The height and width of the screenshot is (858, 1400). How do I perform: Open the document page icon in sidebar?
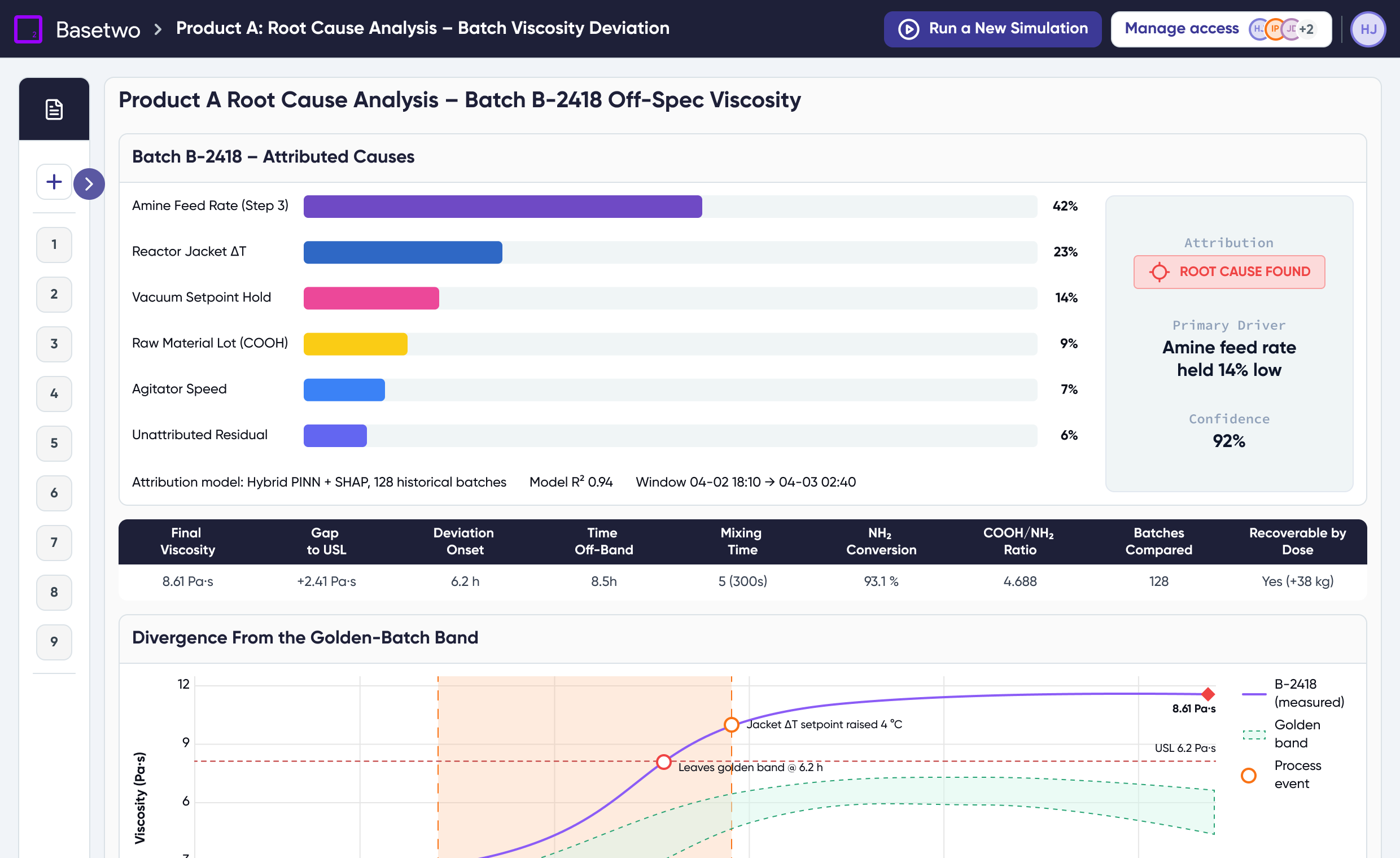click(54, 109)
